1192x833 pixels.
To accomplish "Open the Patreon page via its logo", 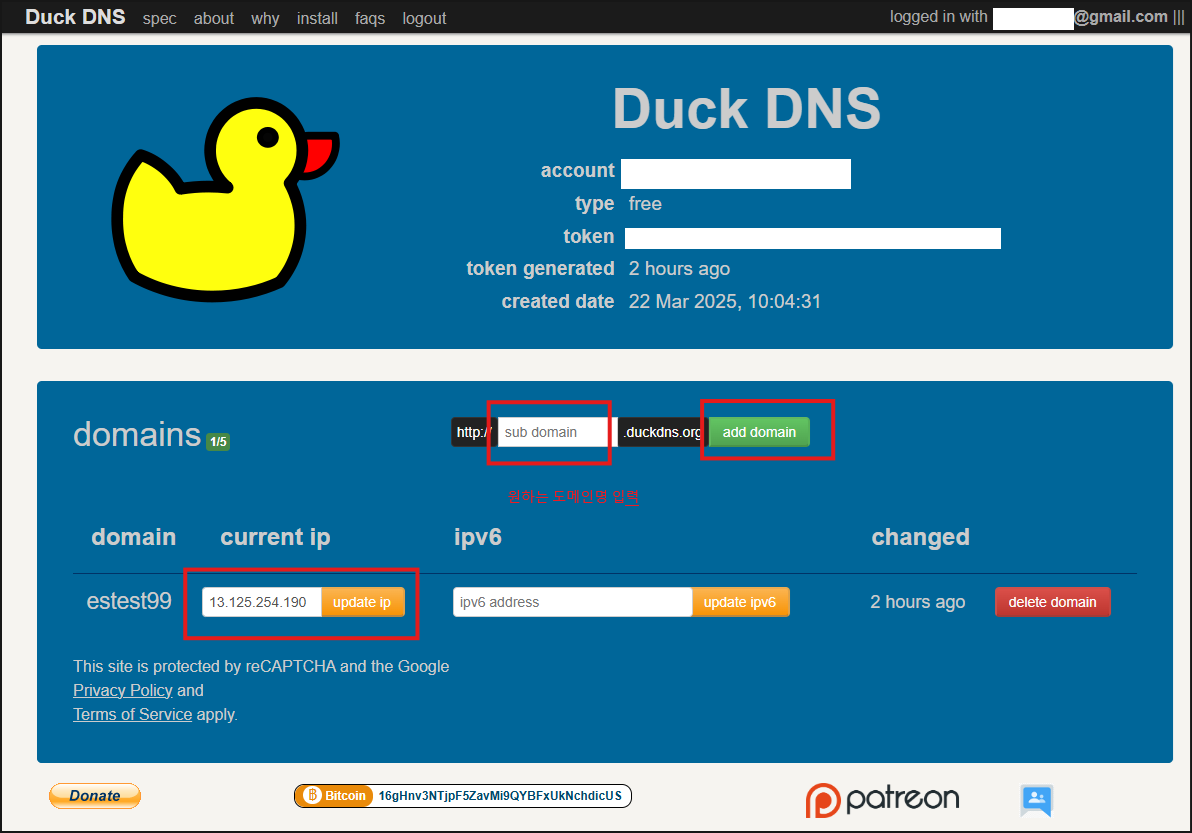I will pyautogui.click(x=882, y=800).
